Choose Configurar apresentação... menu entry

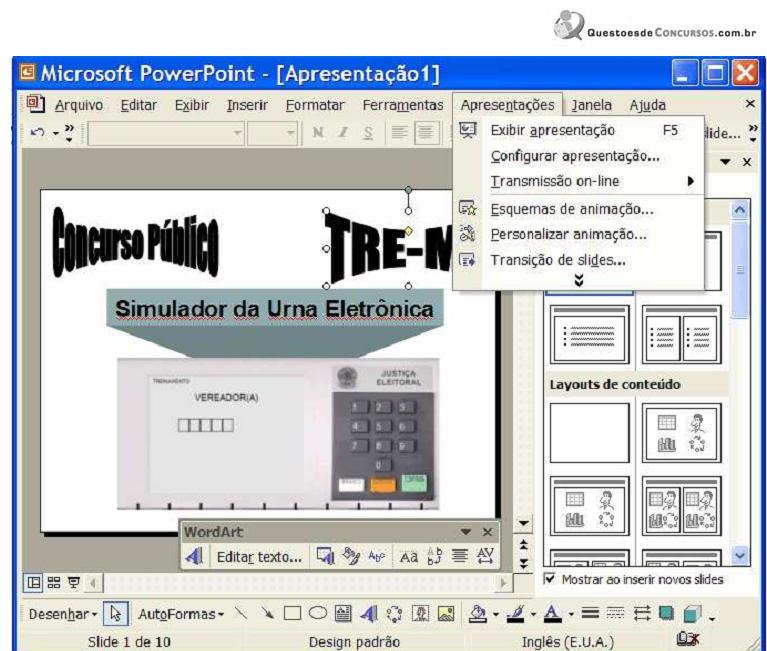click(579, 156)
